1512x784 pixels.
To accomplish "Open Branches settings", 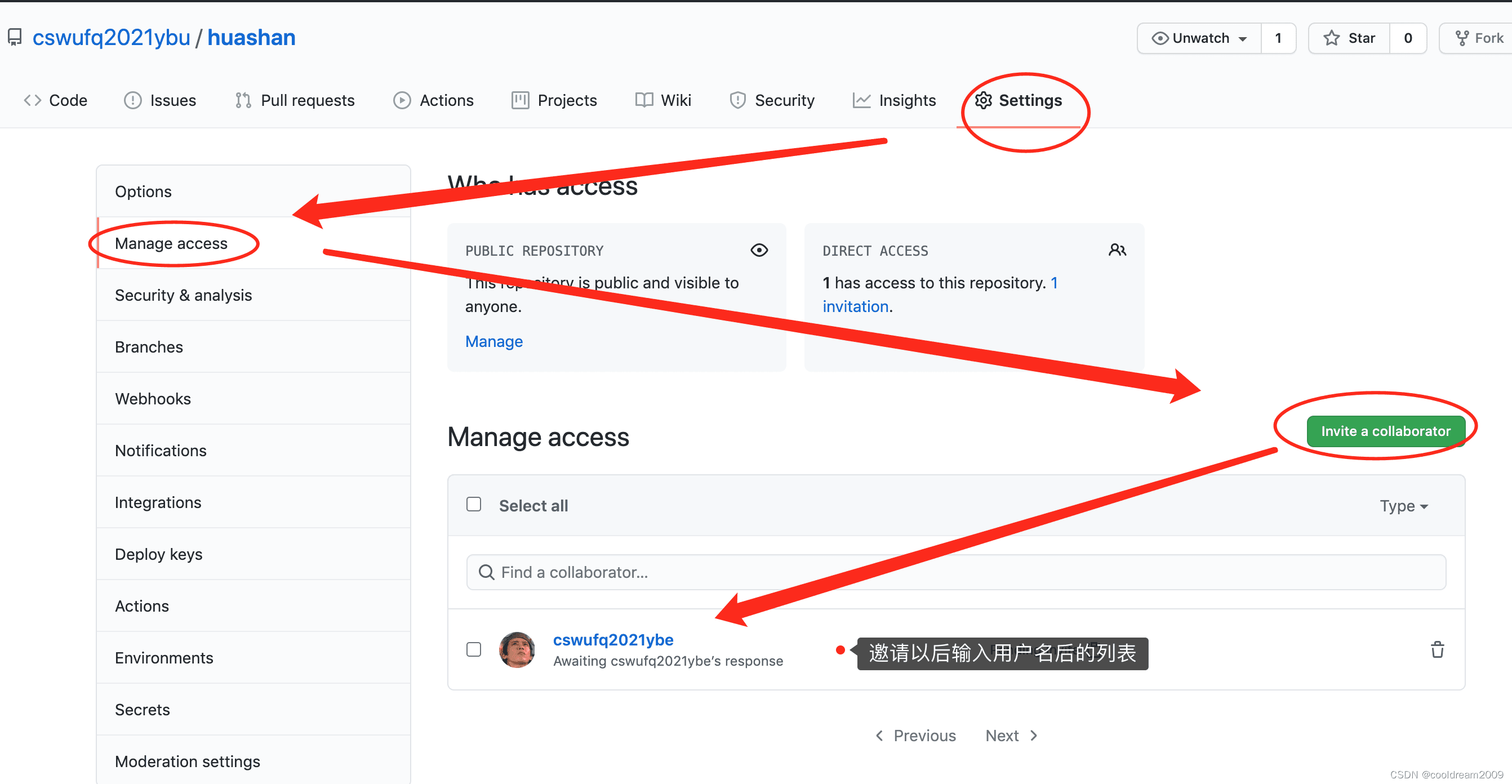I will coord(254,347).
